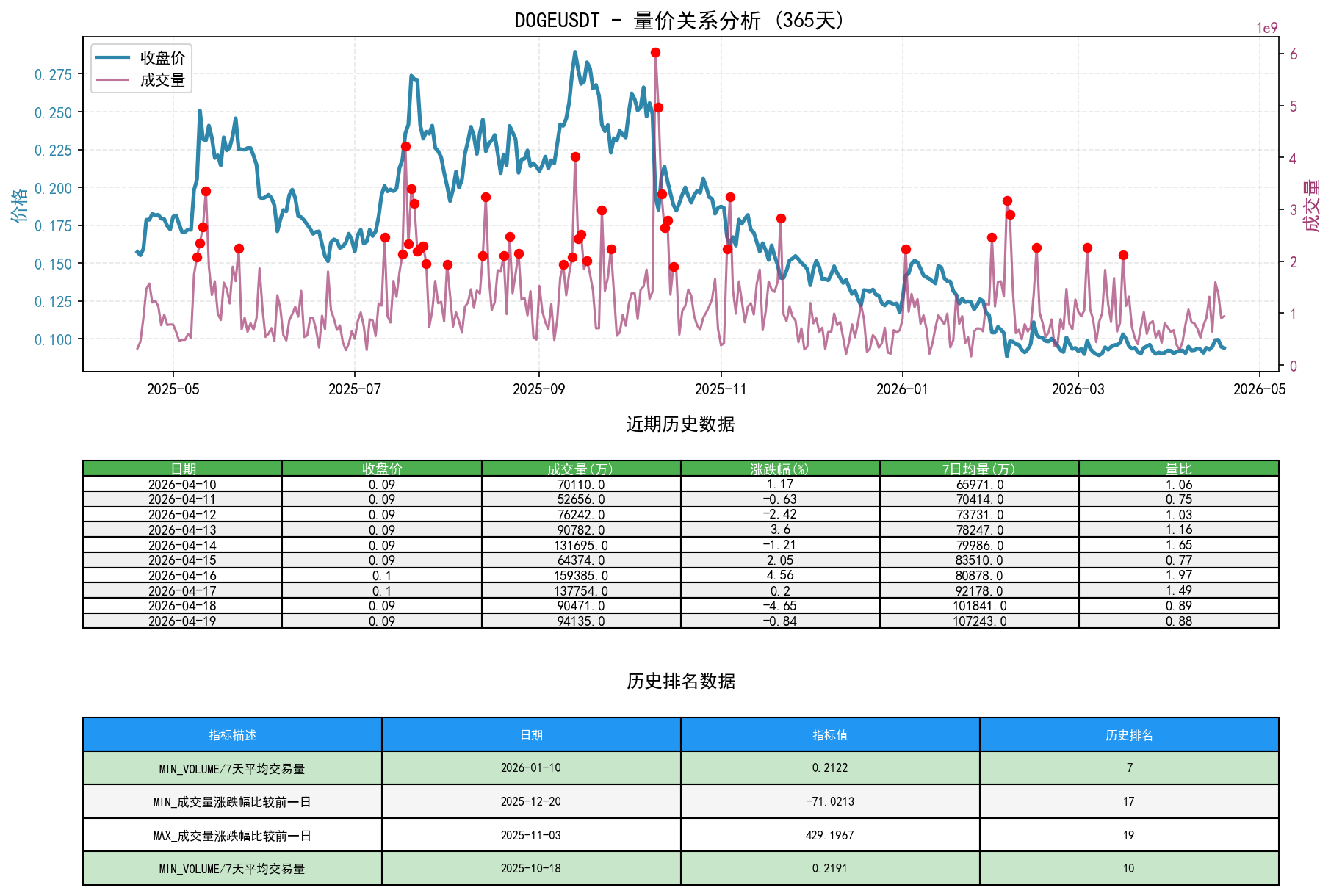The width and height of the screenshot is (1331, 896).
Task: Click the 0.225 price axis tick
Action: click(54, 150)
